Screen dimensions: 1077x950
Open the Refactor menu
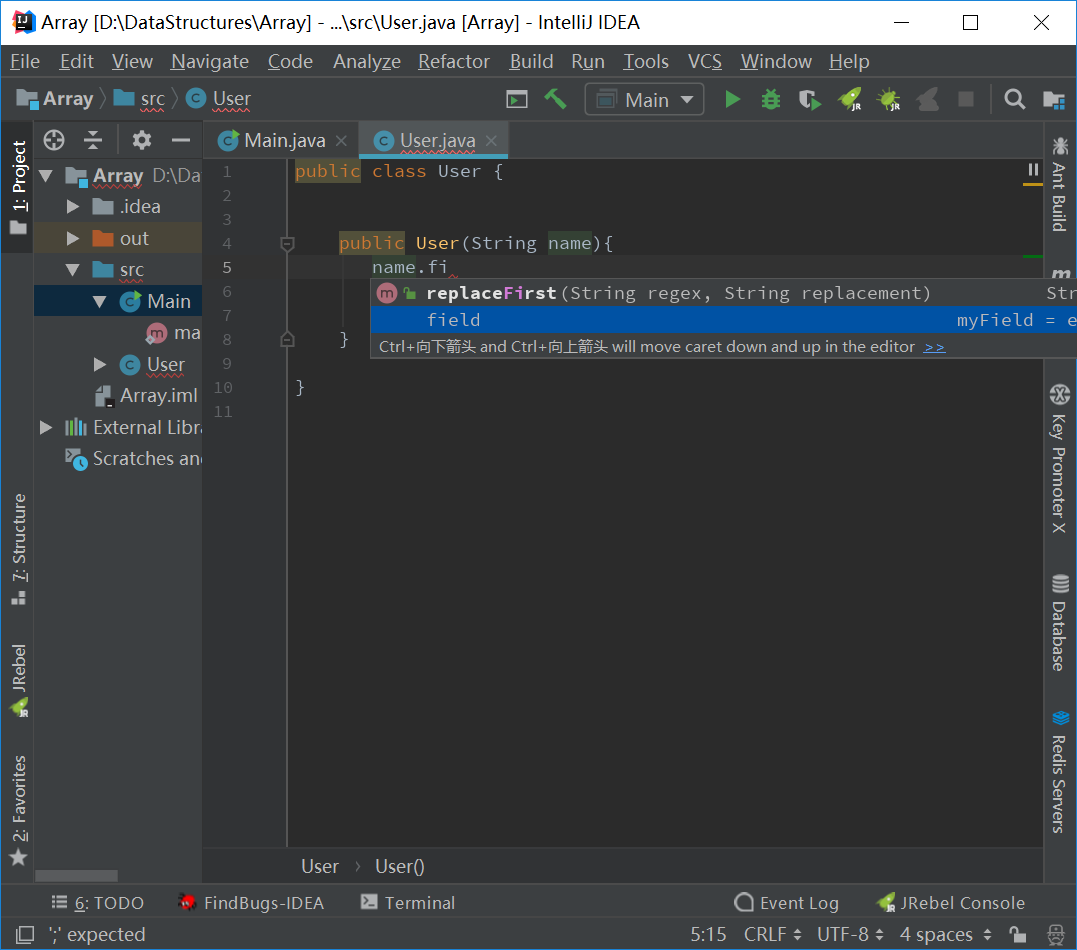tap(454, 61)
